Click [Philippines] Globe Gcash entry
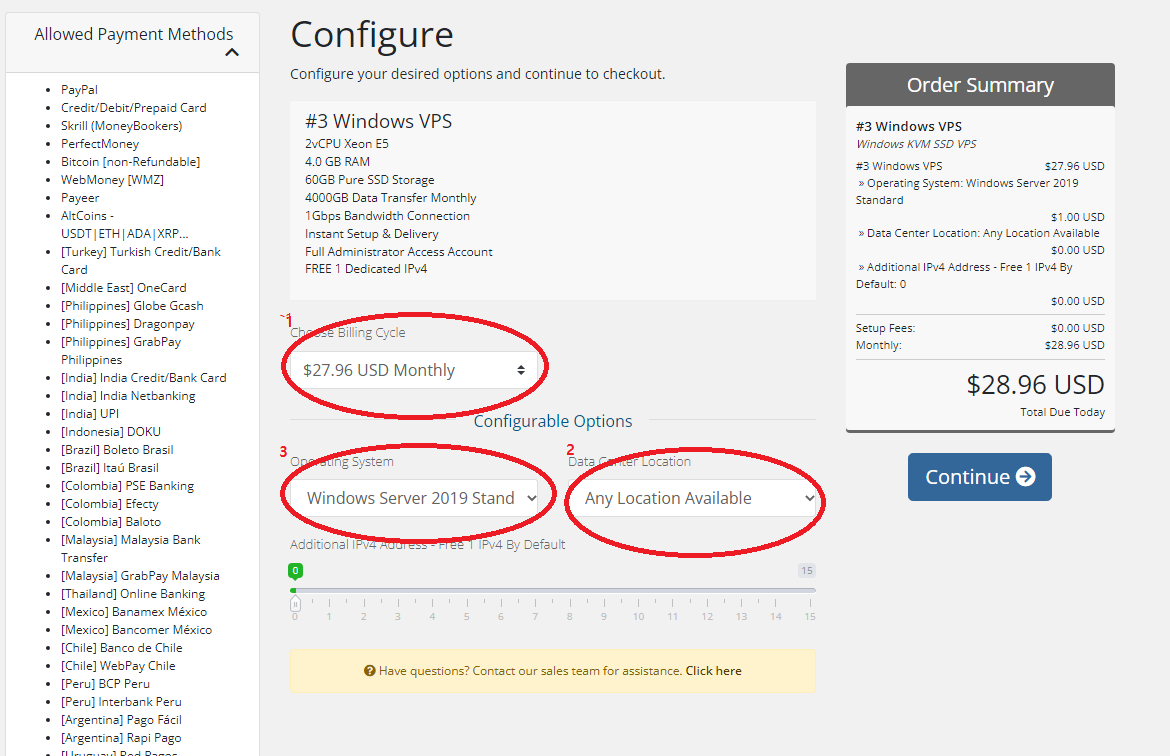Screen dimensions: 1170x756 click(132, 305)
